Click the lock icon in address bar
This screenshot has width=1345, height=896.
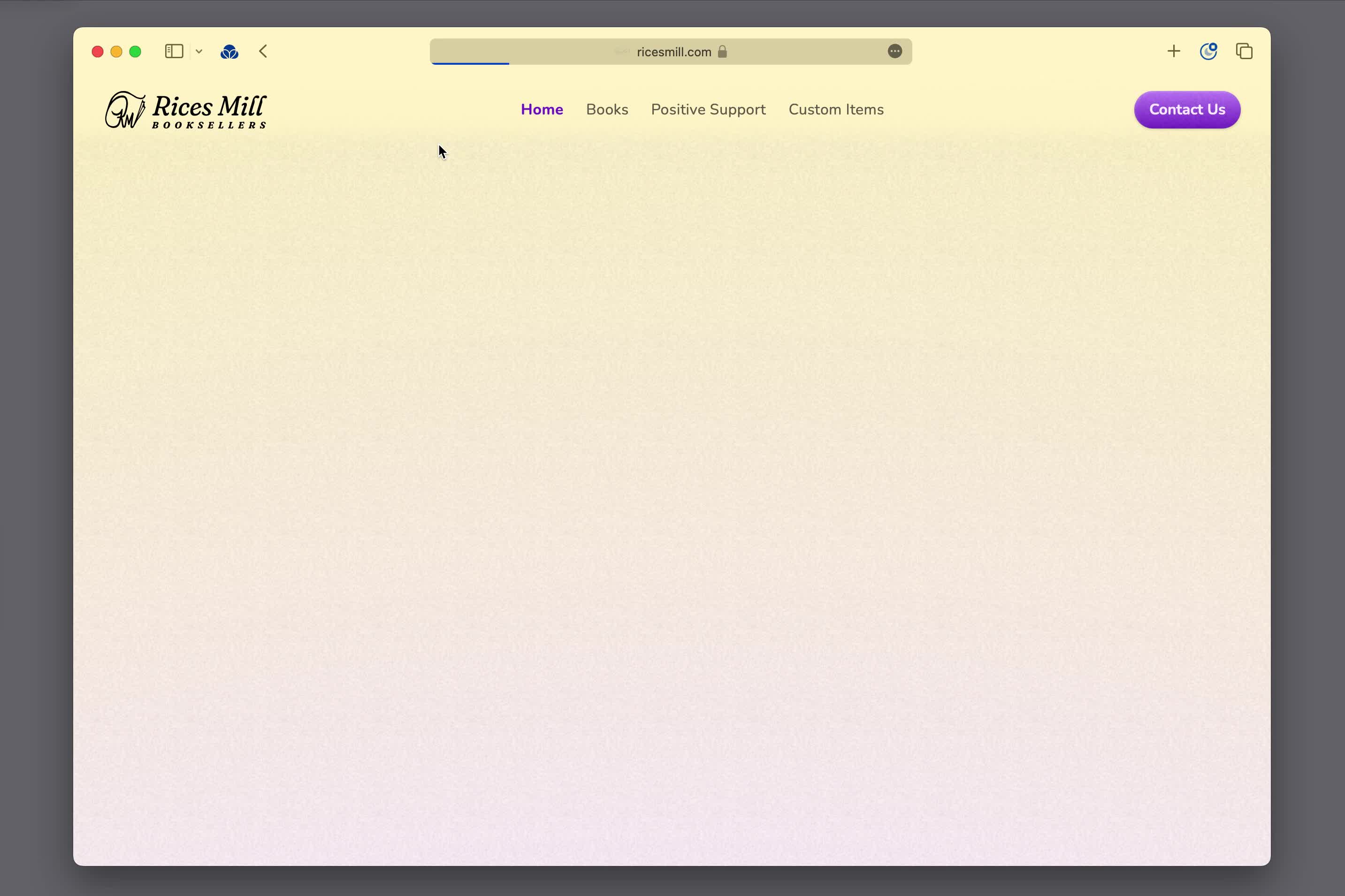click(723, 52)
